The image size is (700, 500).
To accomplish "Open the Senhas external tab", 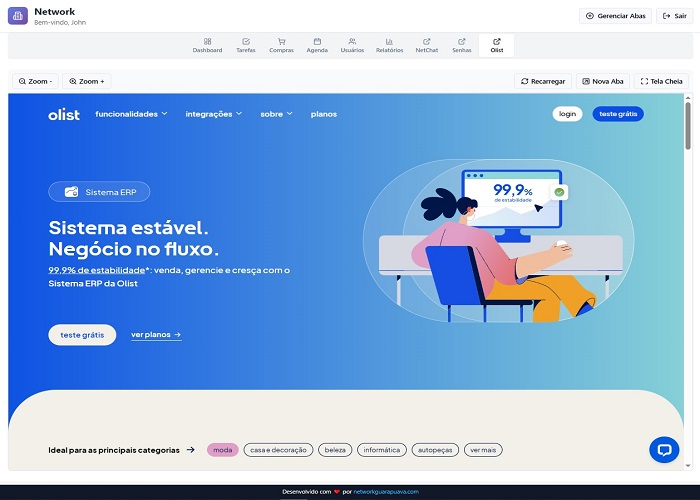I will pos(462,46).
